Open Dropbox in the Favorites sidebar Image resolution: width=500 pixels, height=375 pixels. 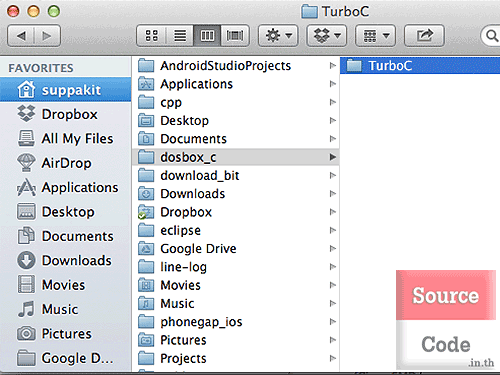click(66, 114)
